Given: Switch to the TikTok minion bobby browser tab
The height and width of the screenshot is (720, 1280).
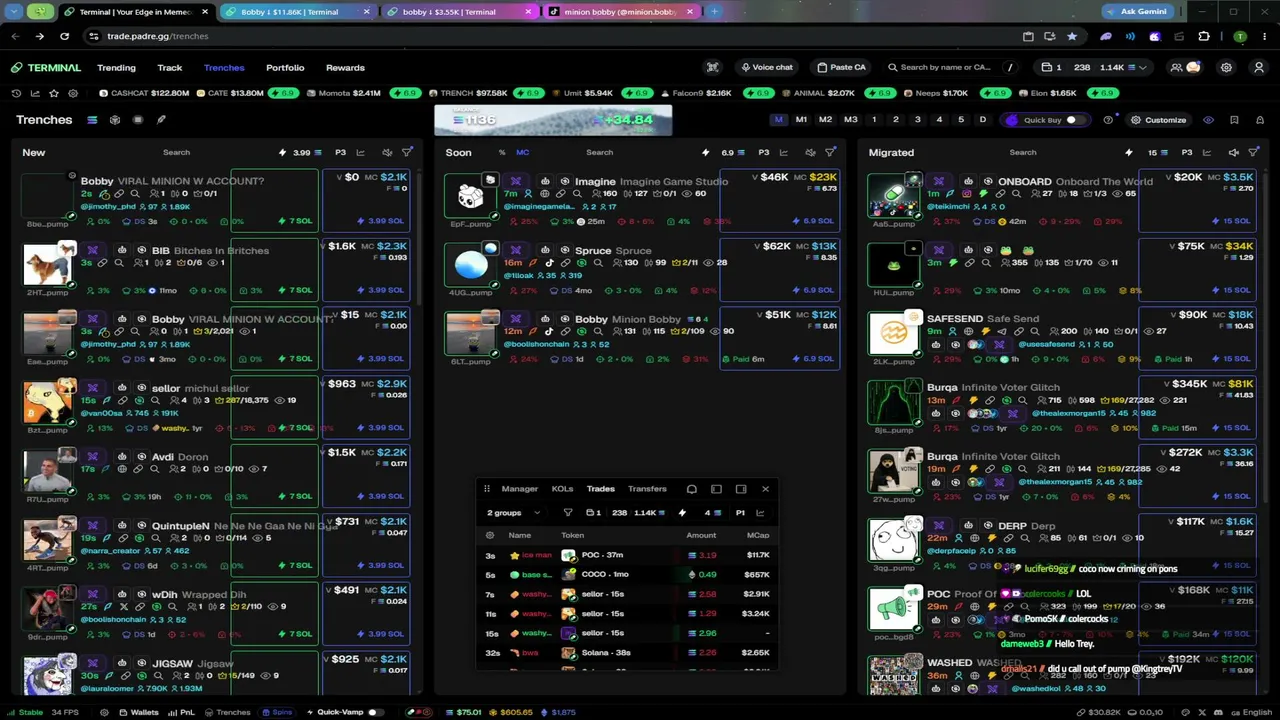Looking at the screenshot, I should click(x=620, y=12).
